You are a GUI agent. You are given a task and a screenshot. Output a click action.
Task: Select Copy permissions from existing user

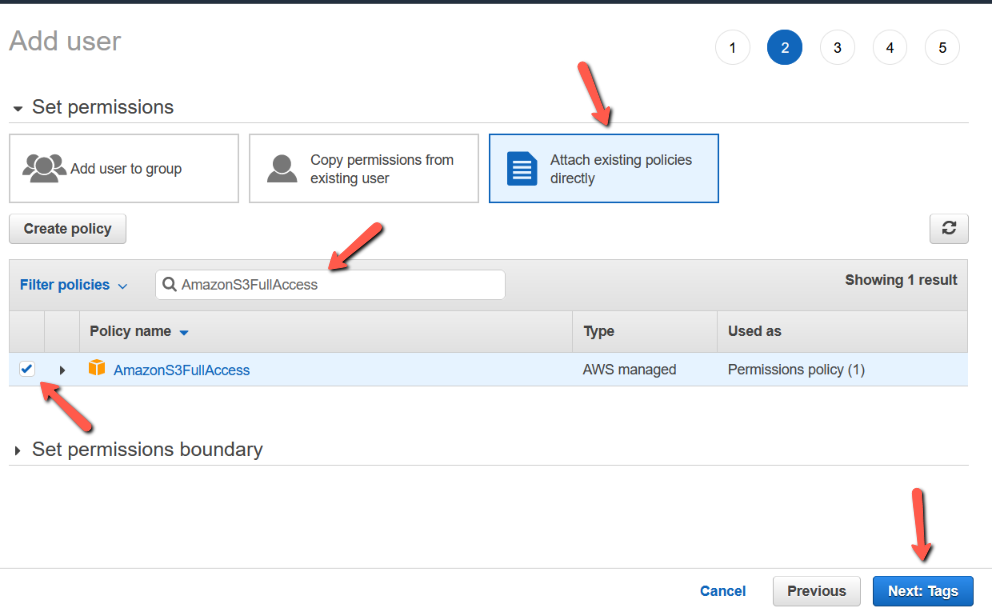(364, 168)
